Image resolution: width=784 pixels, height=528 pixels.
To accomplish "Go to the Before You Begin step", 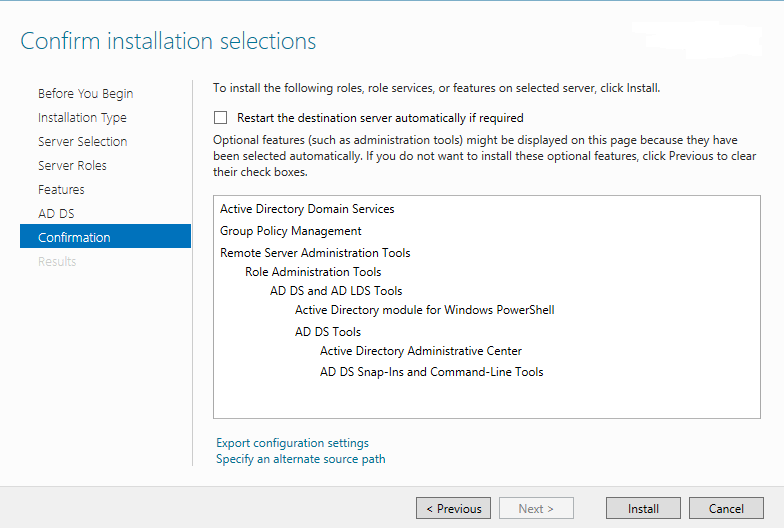I will point(85,94).
